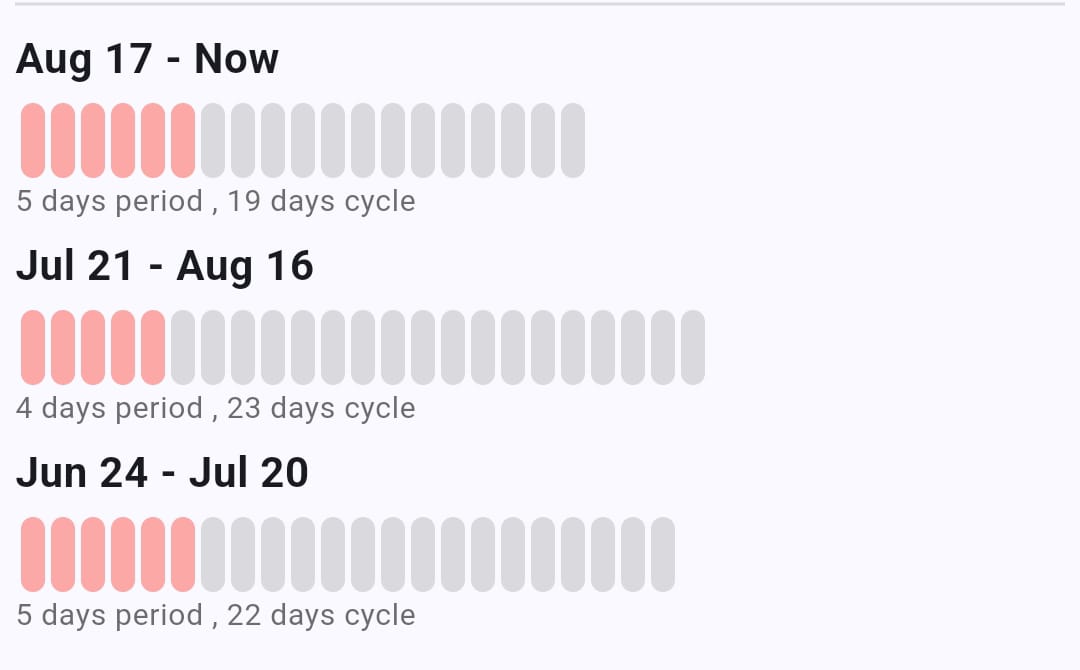Click last gray day bar in Aug 17 cycle

coord(573,140)
